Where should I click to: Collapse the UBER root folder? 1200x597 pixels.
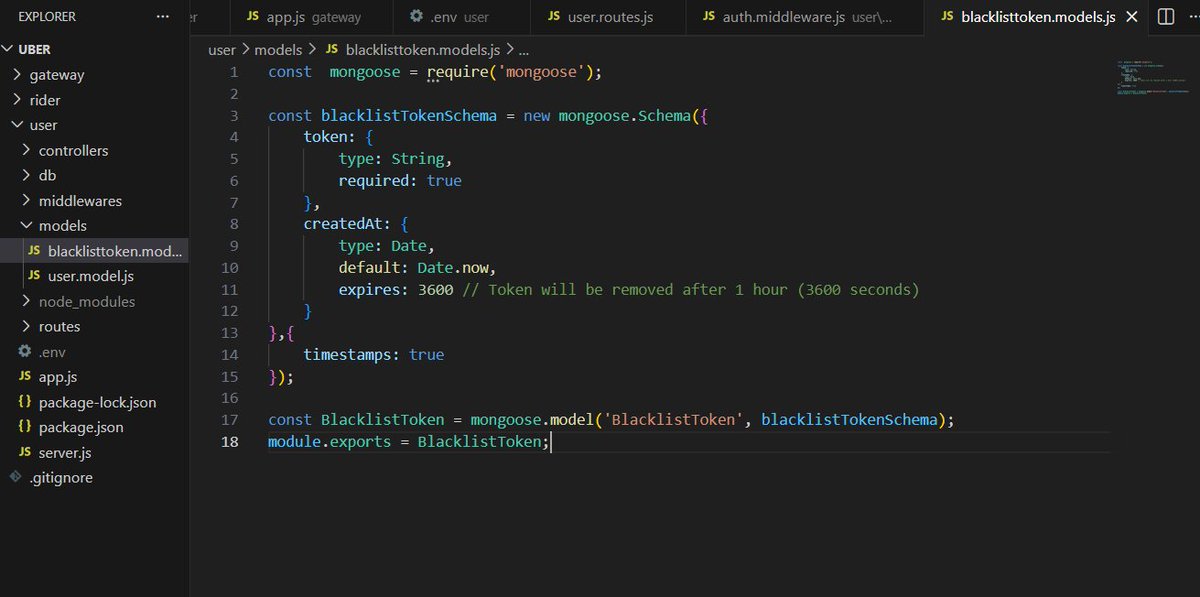click(x=8, y=49)
